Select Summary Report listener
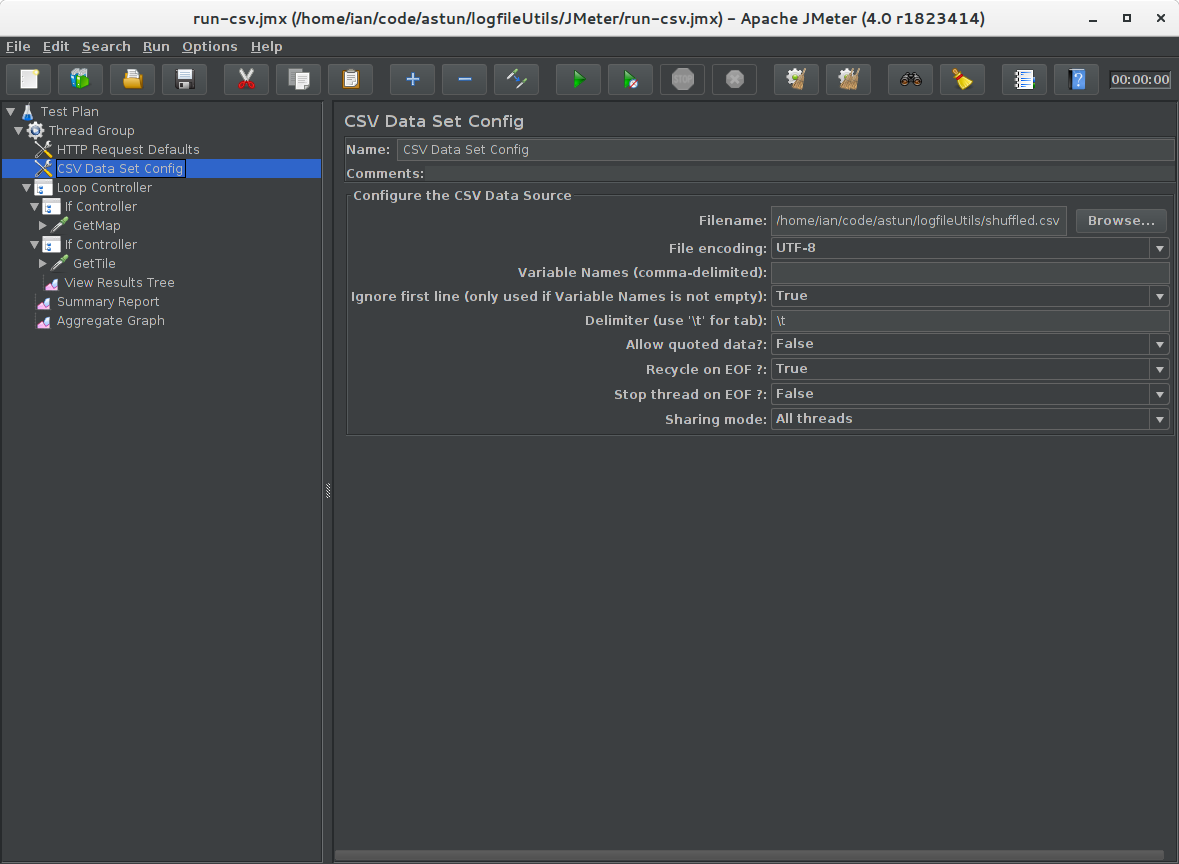1179x864 pixels. [108, 302]
